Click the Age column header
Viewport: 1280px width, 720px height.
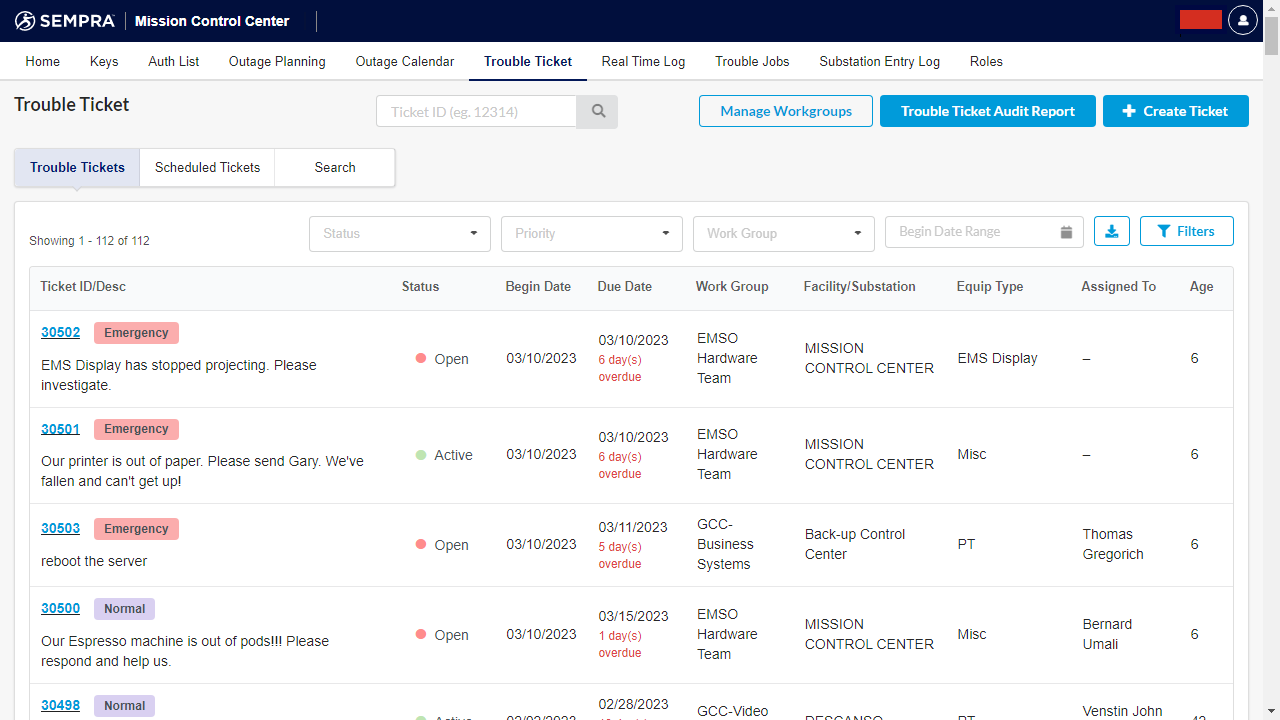click(x=1201, y=286)
